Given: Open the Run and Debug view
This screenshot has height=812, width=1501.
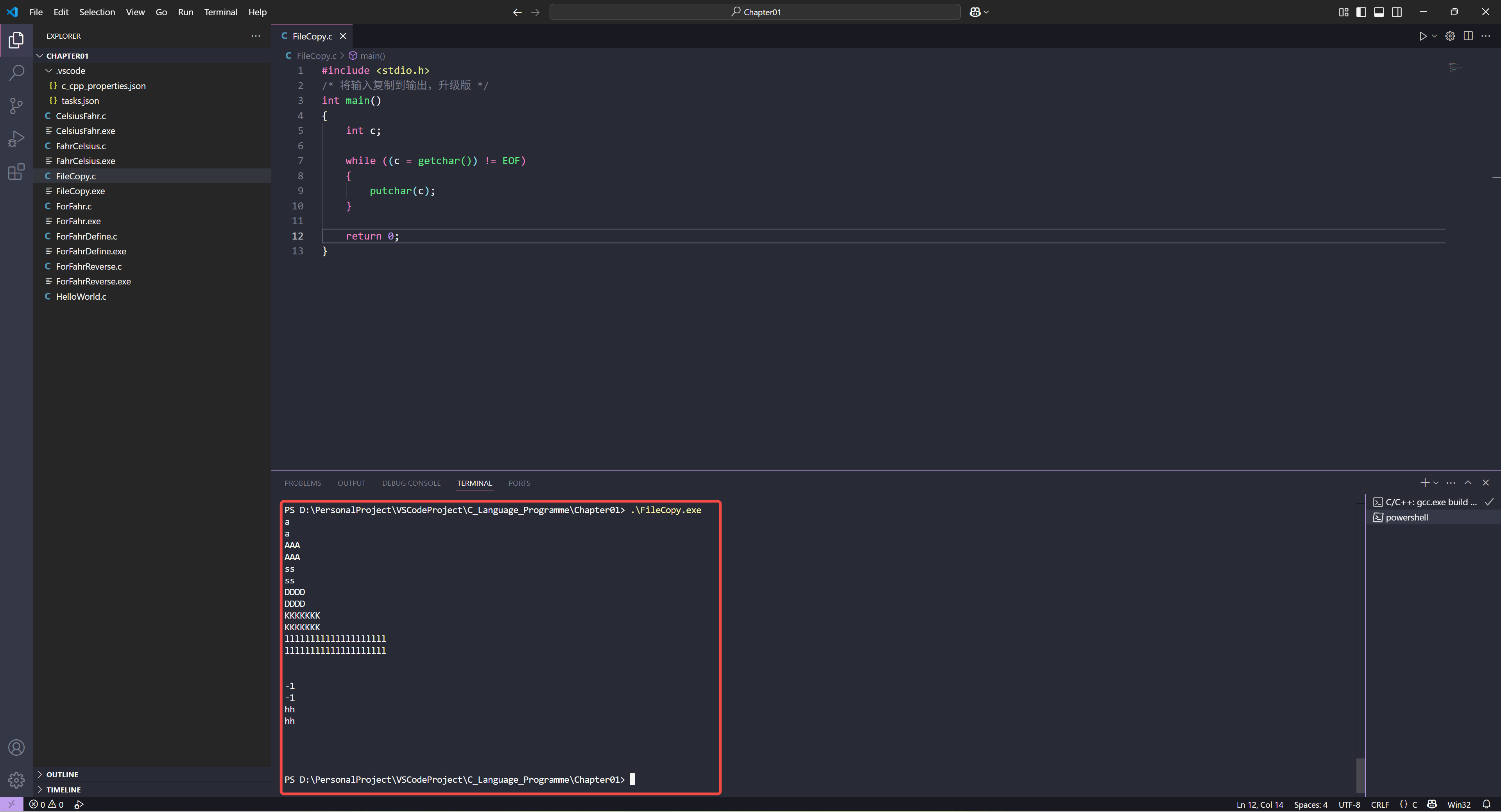Looking at the screenshot, I should tap(16, 139).
